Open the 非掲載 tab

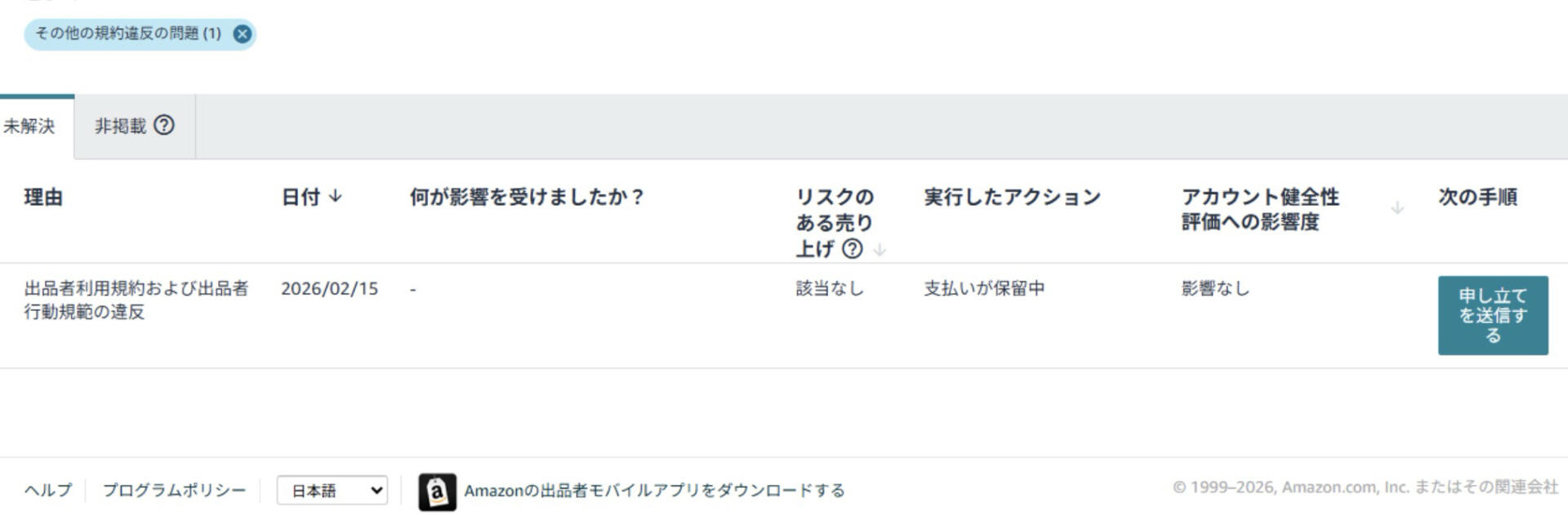click(120, 126)
